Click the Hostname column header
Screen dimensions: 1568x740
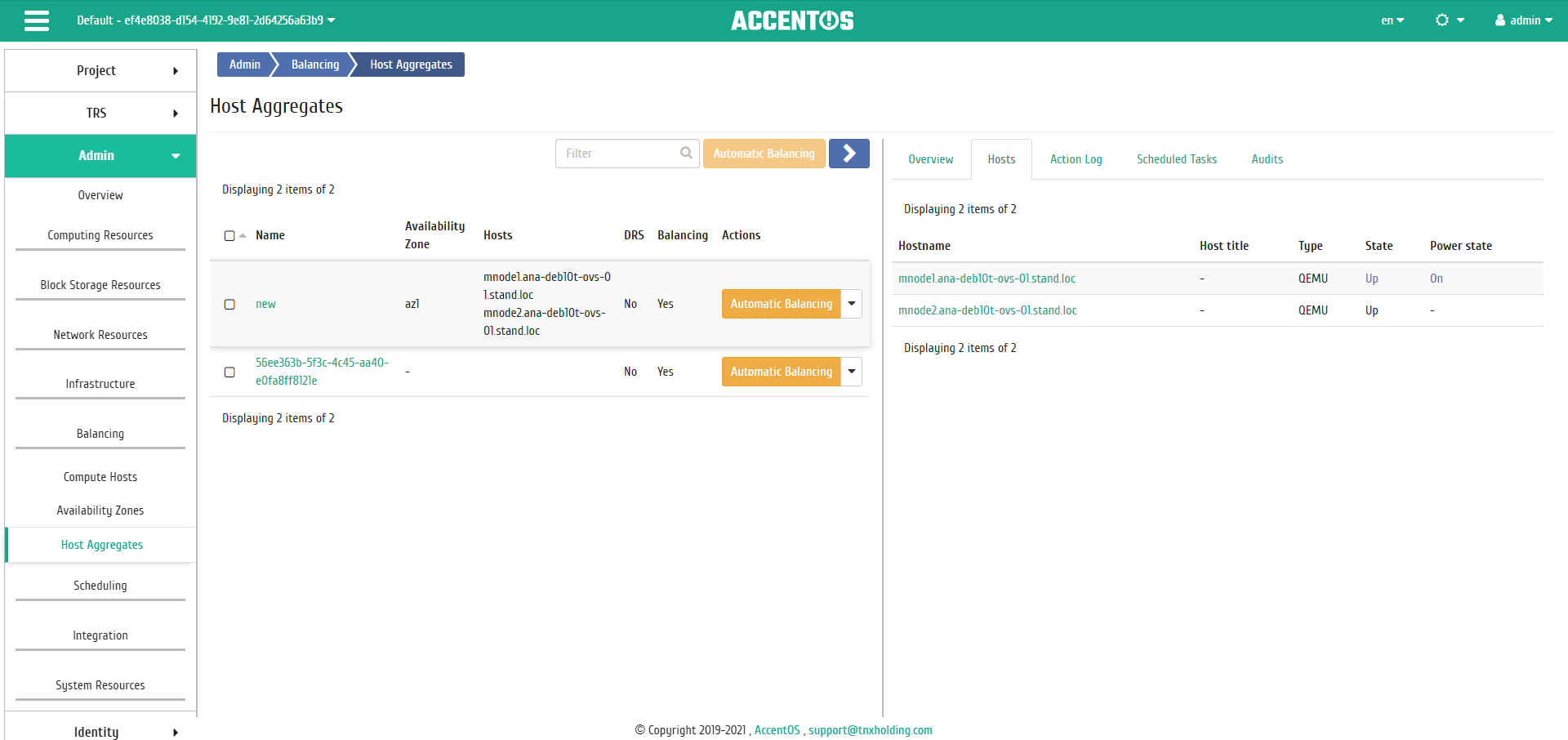(924, 246)
